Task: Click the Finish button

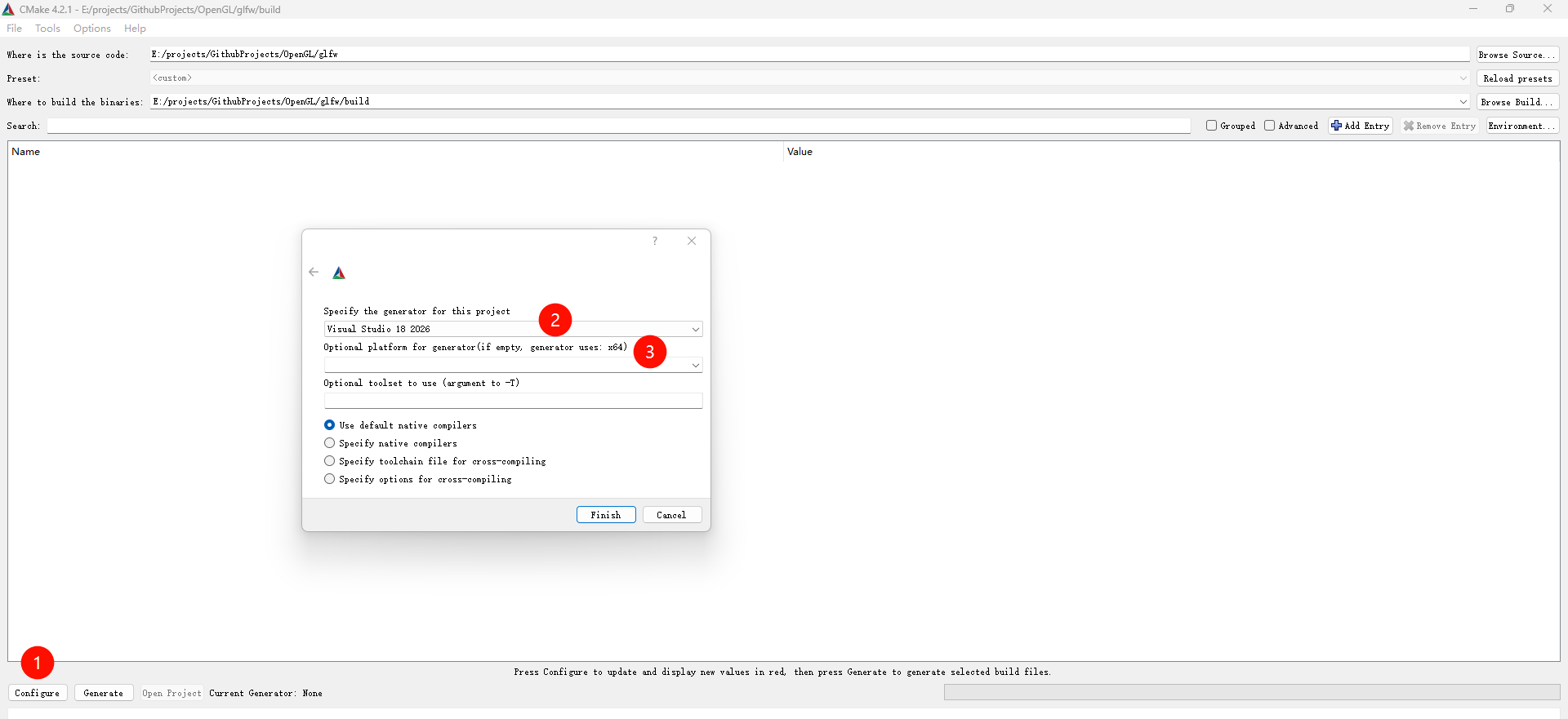Action: pyautogui.click(x=606, y=515)
